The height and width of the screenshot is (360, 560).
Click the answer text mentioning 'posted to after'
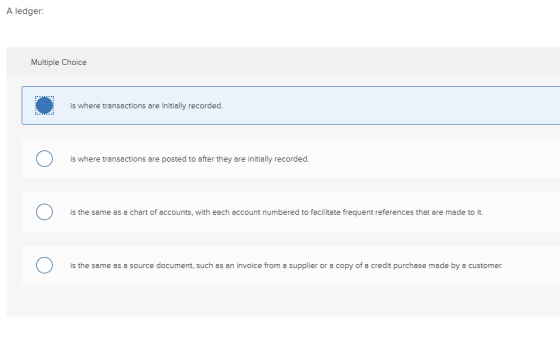click(189, 159)
